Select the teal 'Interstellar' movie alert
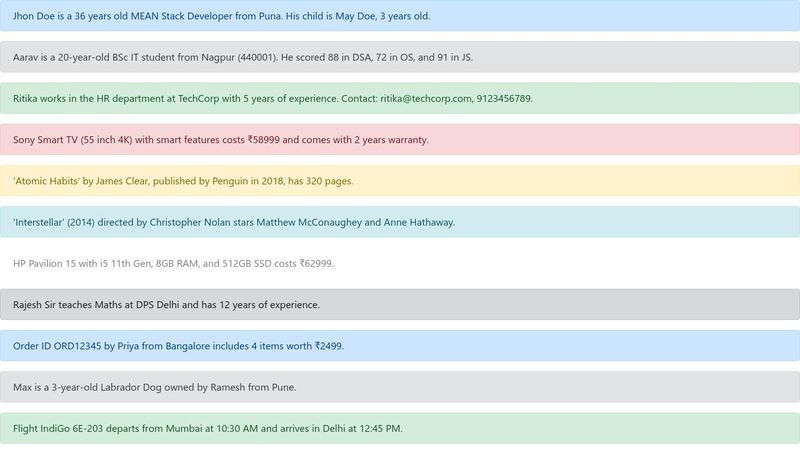Viewport: 800px width, 450px height. (400, 222)
